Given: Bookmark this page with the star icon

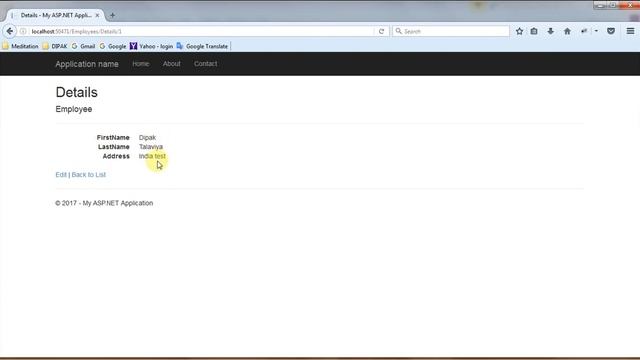Looking at the screenshot, I should [519, 31].
